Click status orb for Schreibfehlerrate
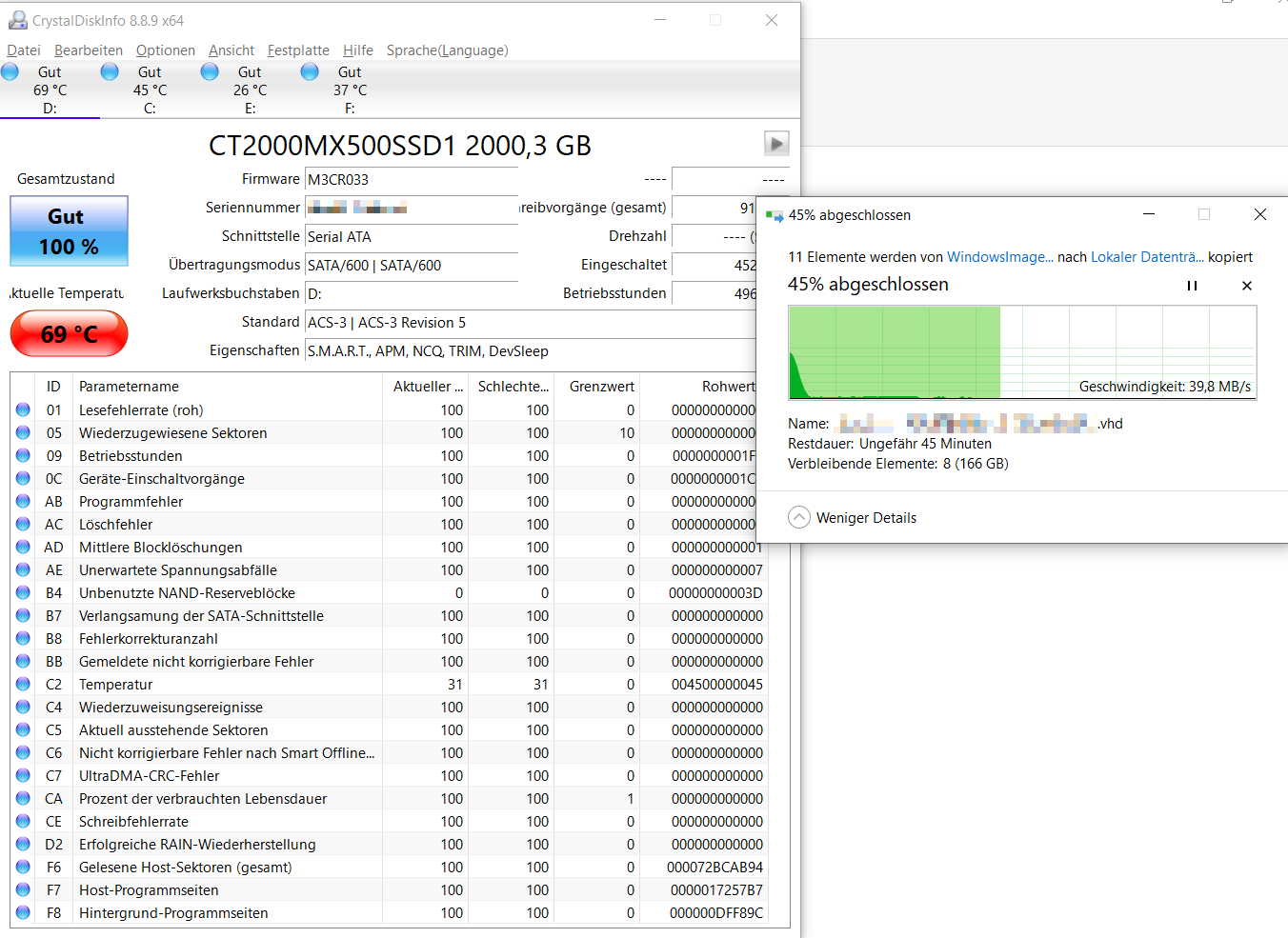Image resolution: width=1288 pixels, height=938 pixels. pos(23,821)
